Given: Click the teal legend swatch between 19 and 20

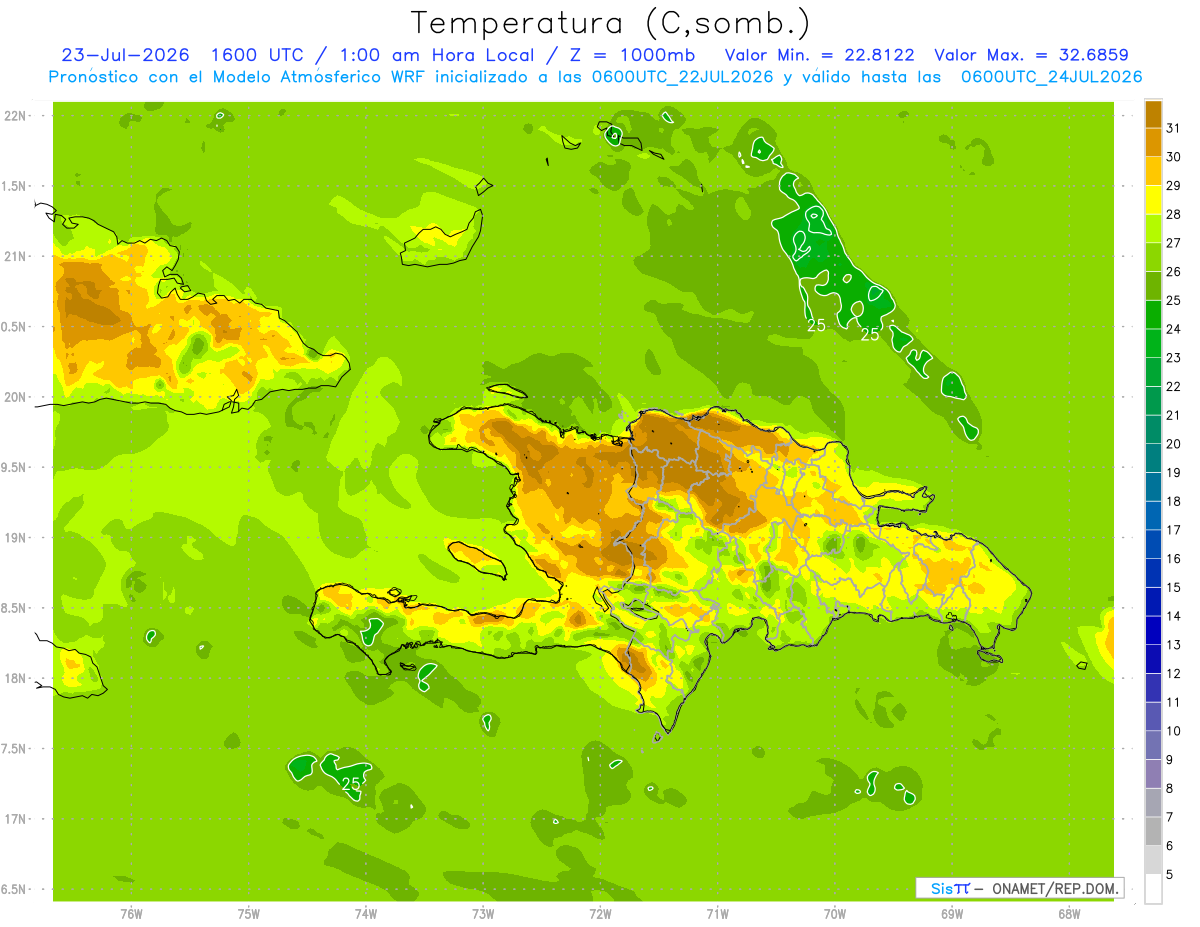Looking at the screenshot, I should click(1153, 458).
